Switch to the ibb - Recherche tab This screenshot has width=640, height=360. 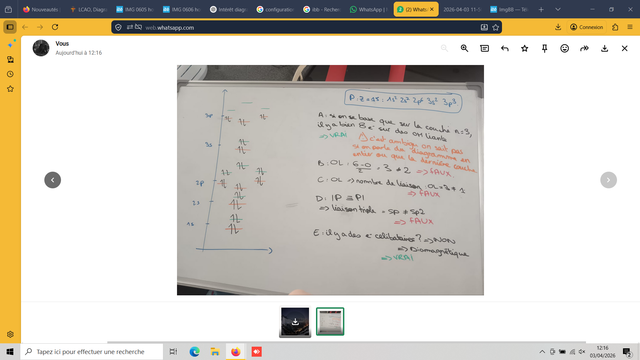[x=322, y=9]
